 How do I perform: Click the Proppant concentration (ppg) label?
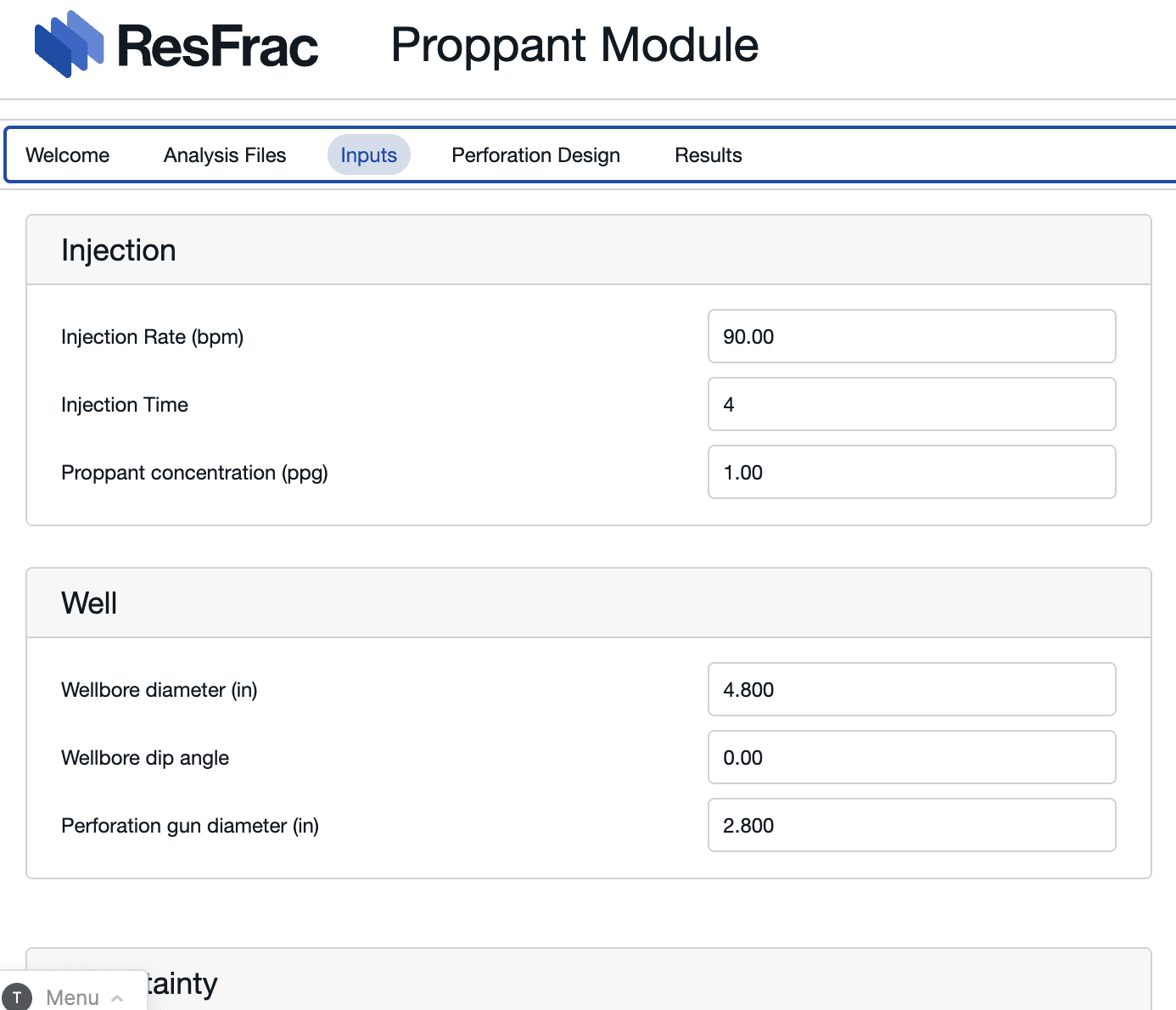coord(195,473)
